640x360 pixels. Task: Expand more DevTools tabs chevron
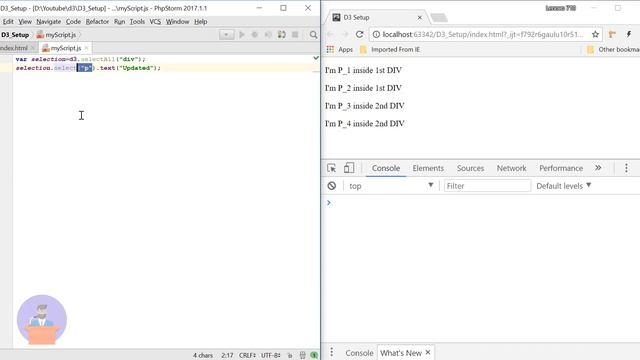tap(598, 168)
